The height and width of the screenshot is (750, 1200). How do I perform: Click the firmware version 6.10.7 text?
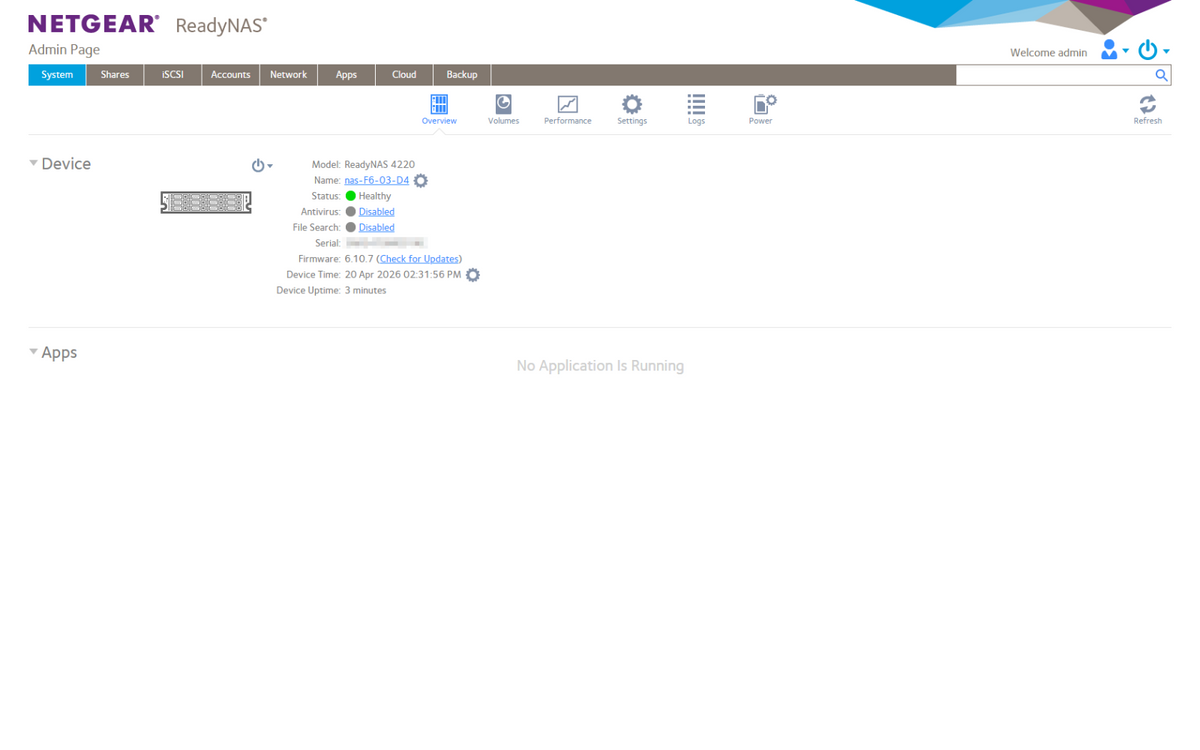[x=358, y=259]
